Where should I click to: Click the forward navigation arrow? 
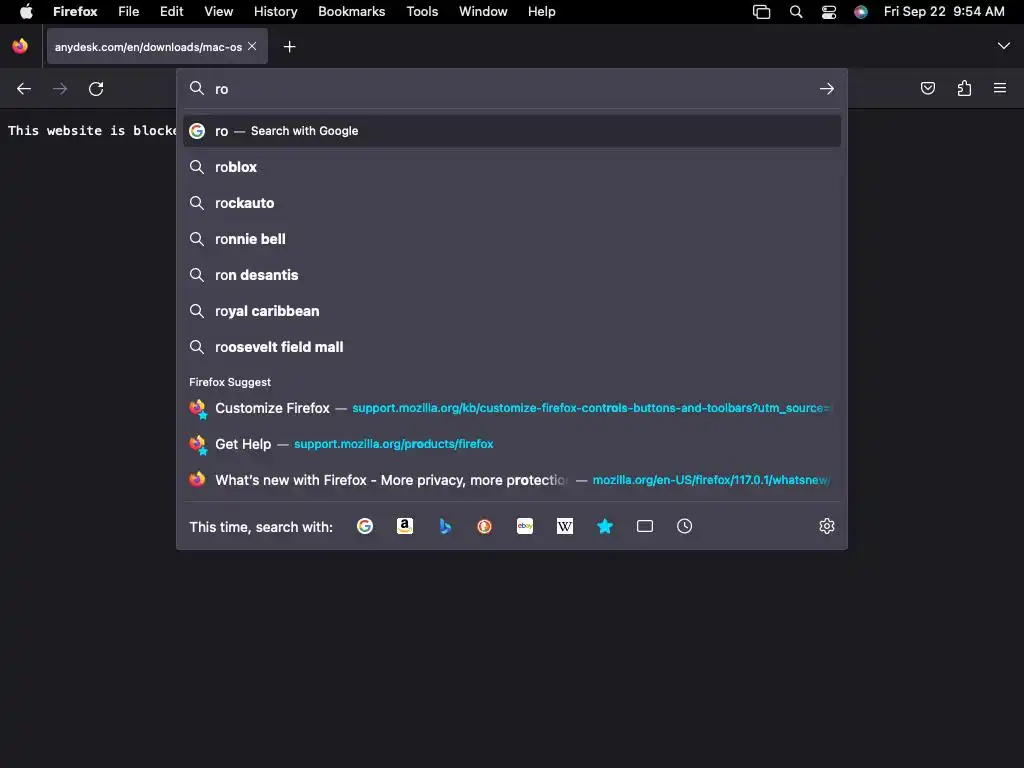pos(60,89)
